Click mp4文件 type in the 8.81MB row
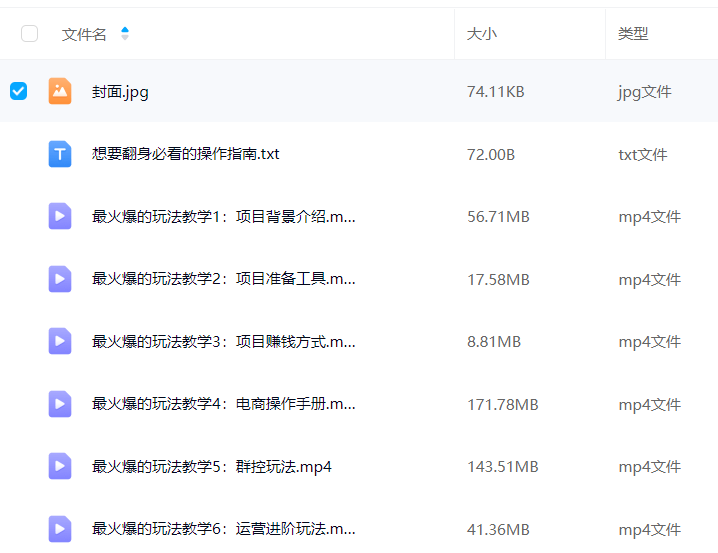 pos(649,342)
